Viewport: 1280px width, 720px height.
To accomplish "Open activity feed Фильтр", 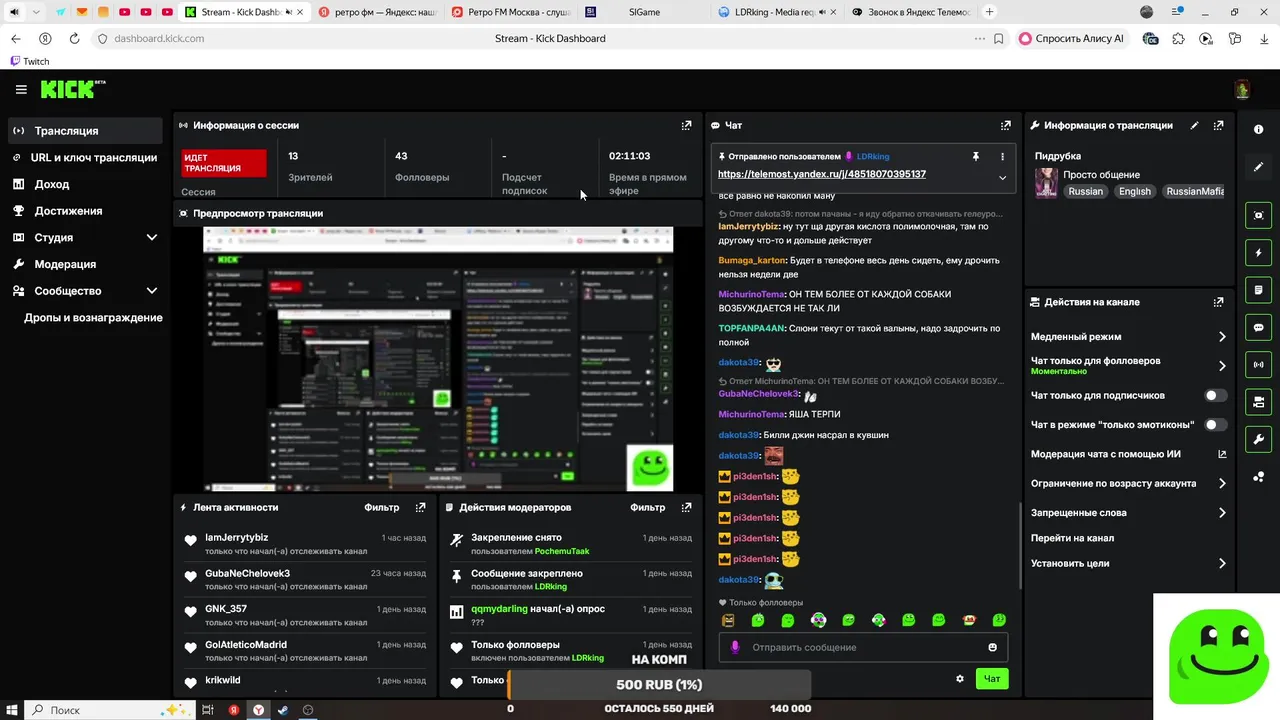I will tap(381, 508).
